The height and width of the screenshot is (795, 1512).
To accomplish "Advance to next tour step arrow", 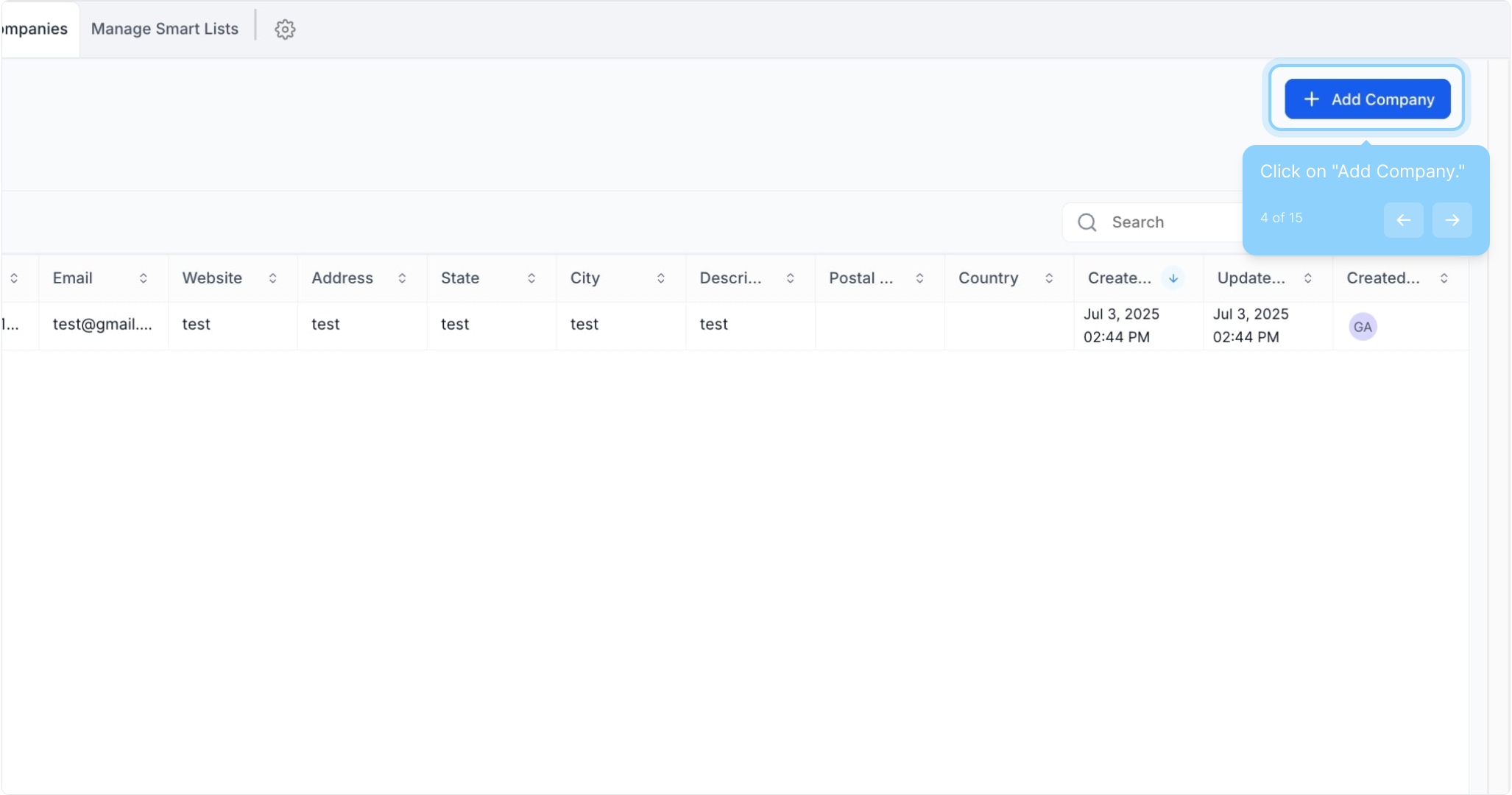I will [1452, 220].
